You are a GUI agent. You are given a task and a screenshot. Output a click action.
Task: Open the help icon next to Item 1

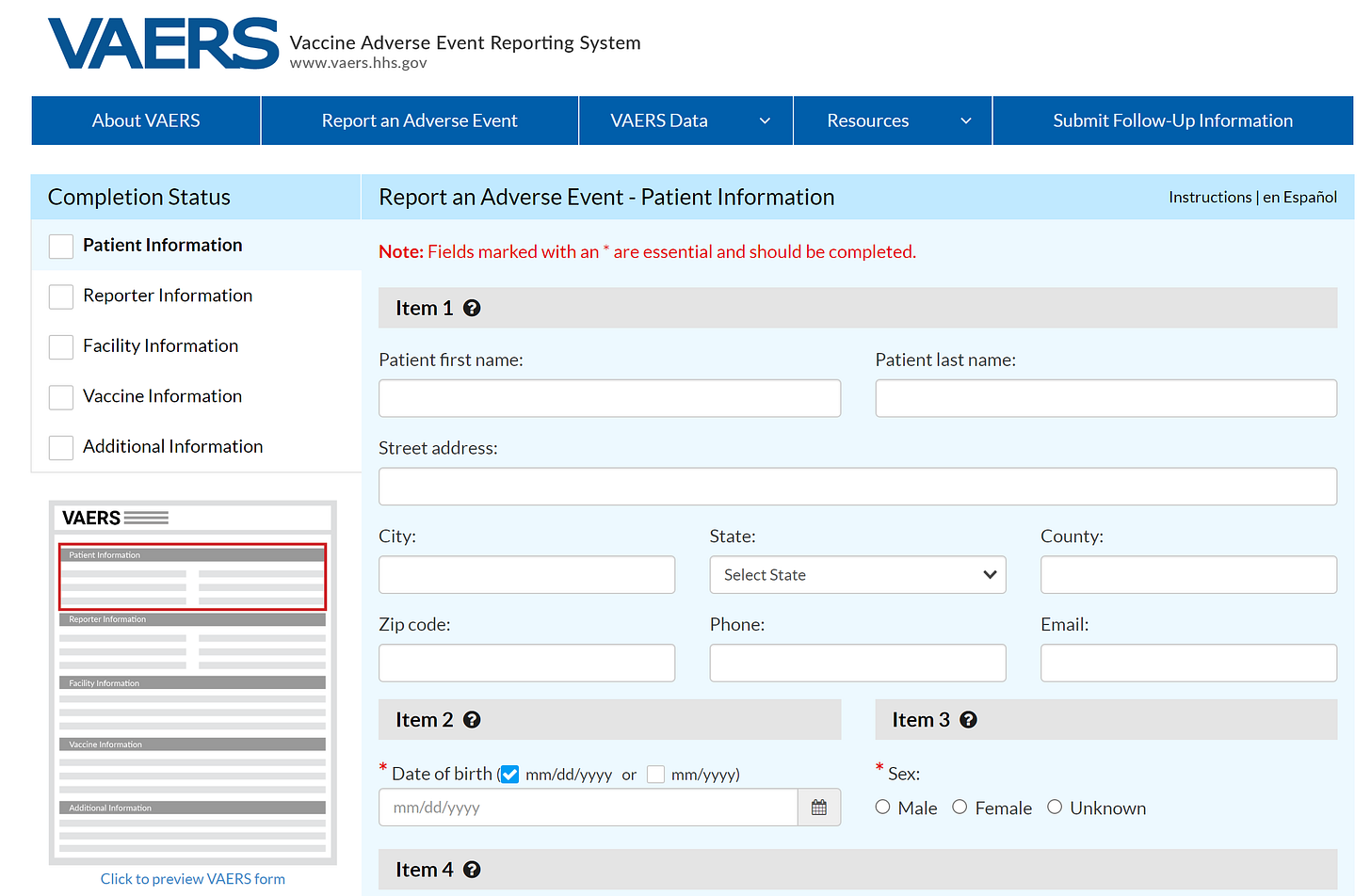(472, 308)
